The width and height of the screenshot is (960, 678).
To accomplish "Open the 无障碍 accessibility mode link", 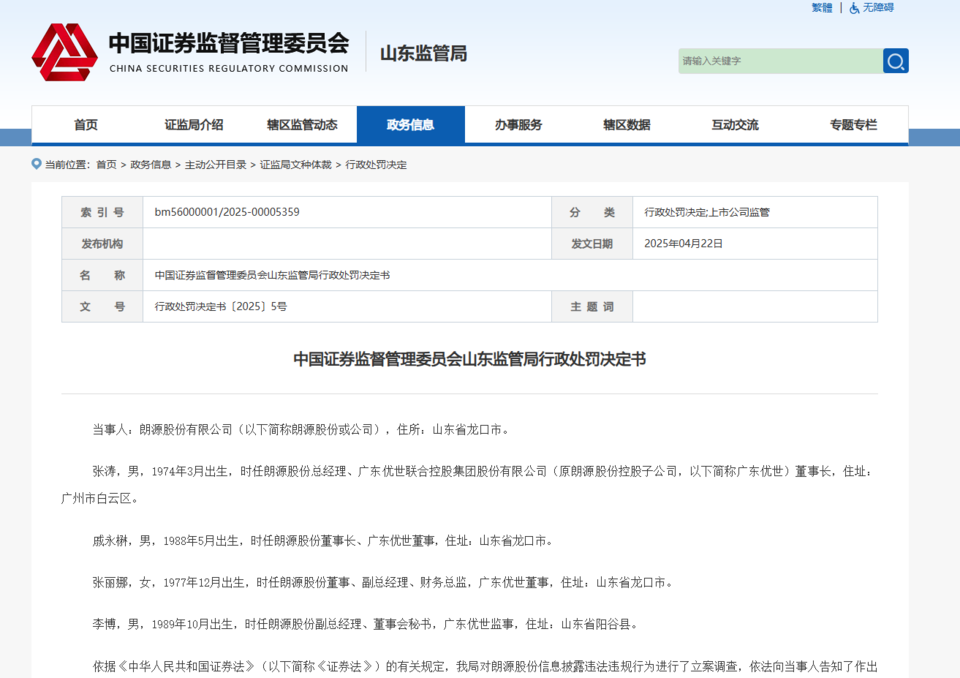I will [878, 8].
